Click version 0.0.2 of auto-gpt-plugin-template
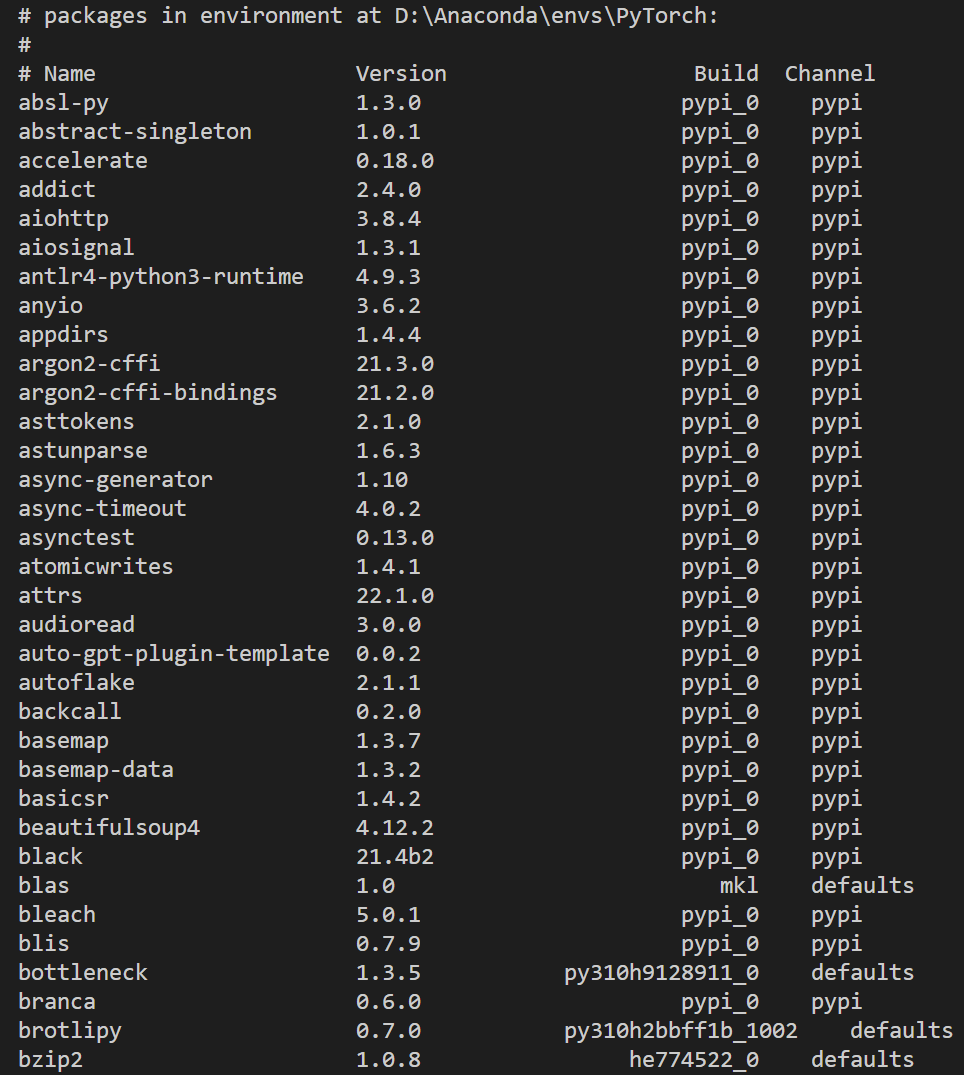 click(388, 653)
